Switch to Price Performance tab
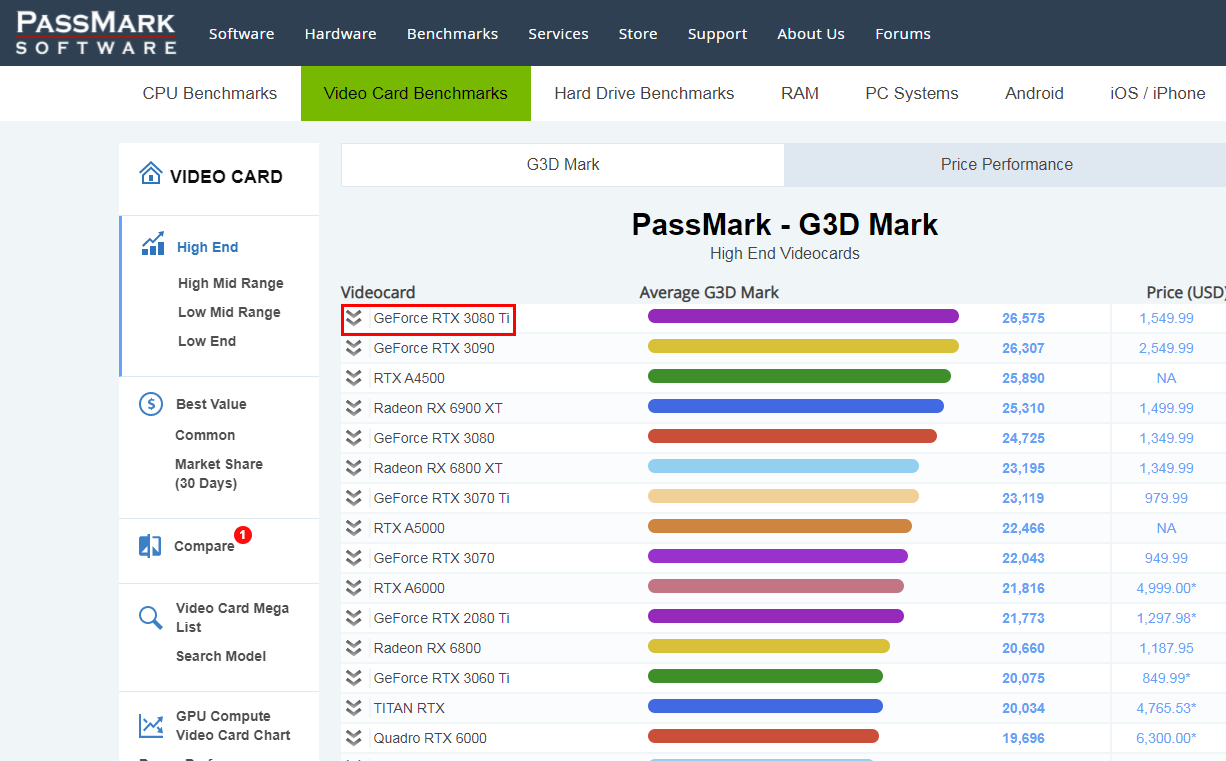 (1006, 165)
